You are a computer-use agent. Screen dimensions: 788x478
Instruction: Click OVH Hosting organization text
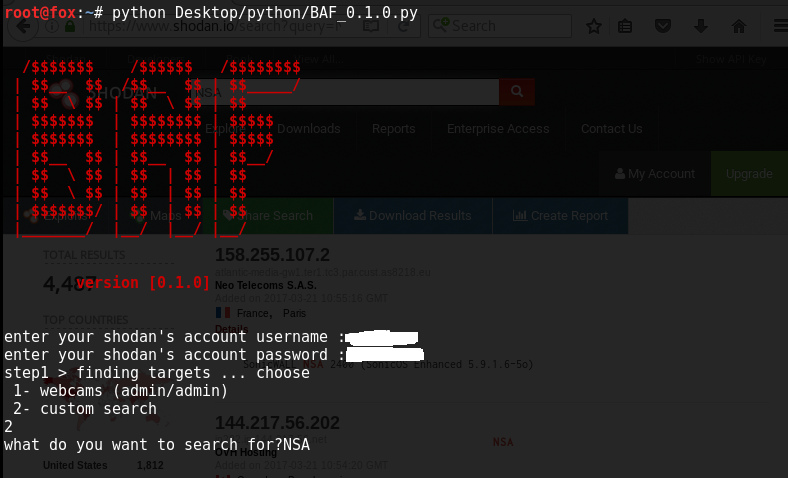coord(246,452)
